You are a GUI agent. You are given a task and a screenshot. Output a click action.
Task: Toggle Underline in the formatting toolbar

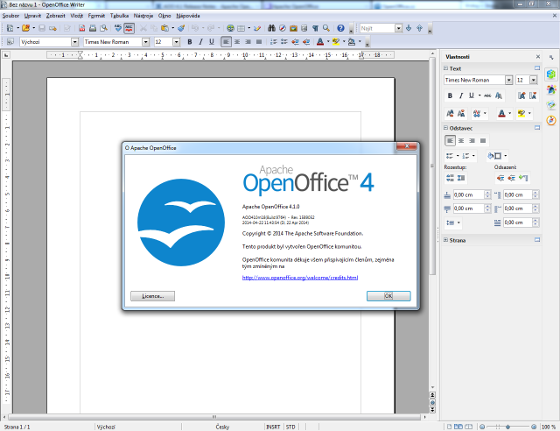211,42
